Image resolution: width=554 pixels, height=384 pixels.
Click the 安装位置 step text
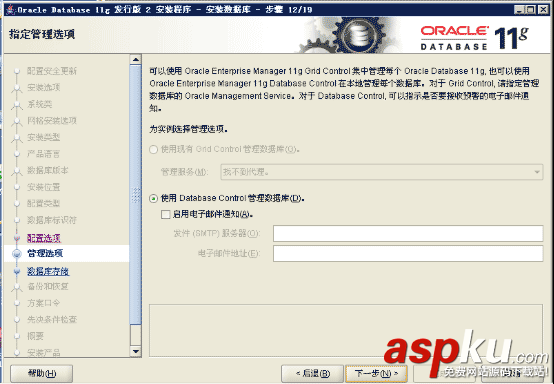click(x=44, y=187)
